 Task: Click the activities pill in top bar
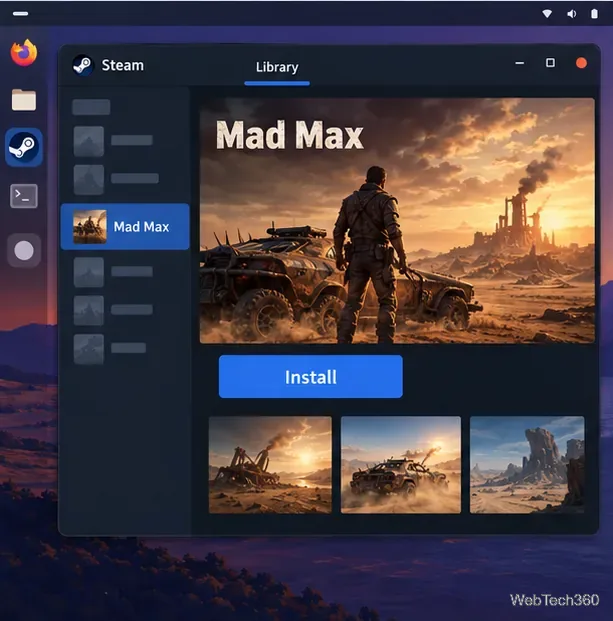point(20,14)
